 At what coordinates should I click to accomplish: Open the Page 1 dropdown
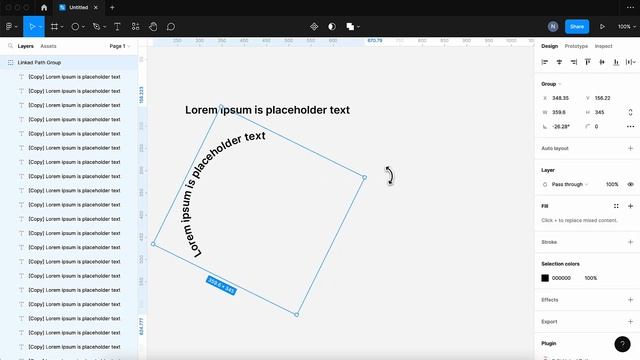click(x=120, y=46)
